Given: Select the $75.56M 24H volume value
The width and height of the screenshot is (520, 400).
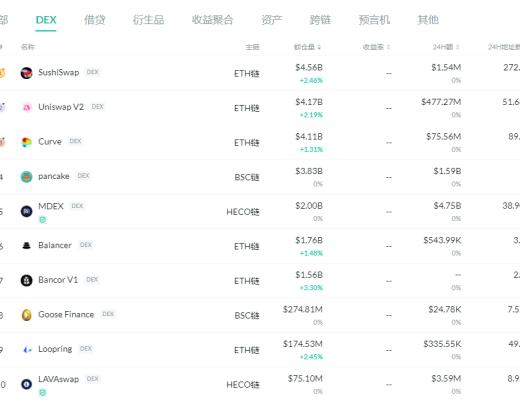Looking at the screenshot, I should click(444, 137).
